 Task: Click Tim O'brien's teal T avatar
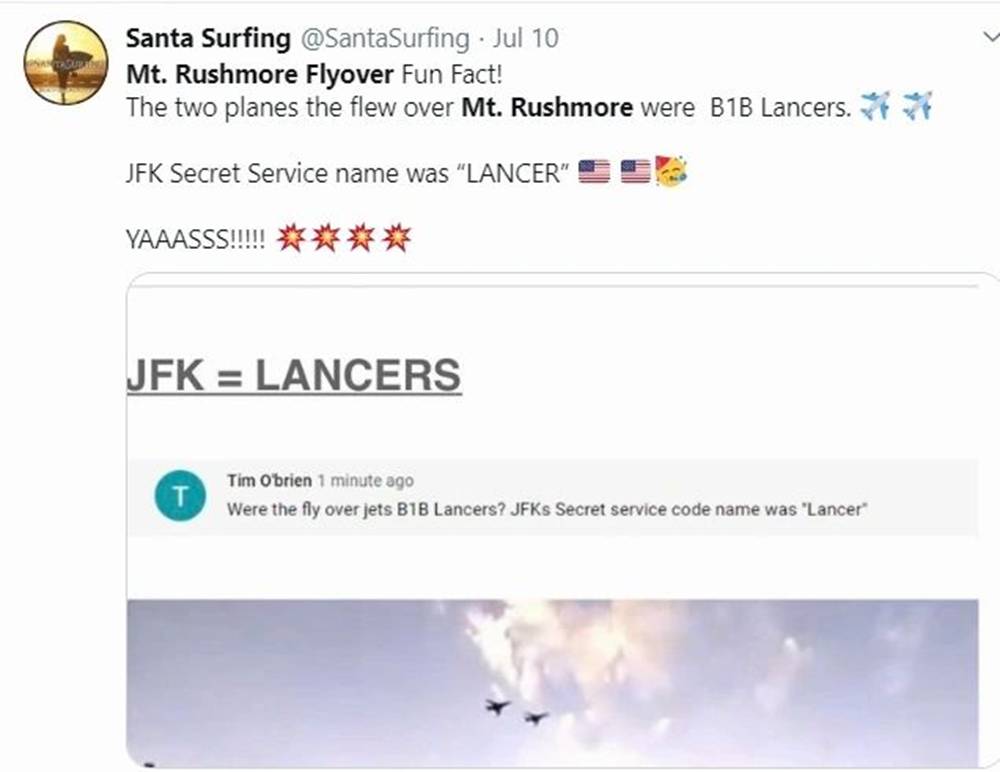(x=180, y=496)
